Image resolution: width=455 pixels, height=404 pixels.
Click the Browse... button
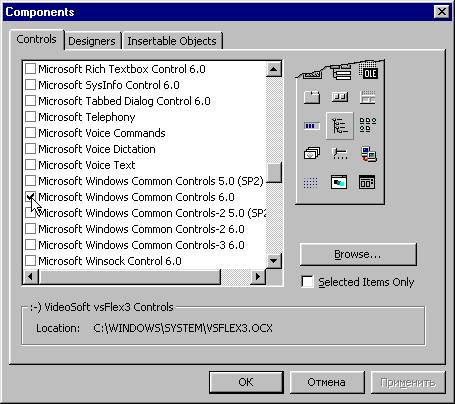point(358,254)
